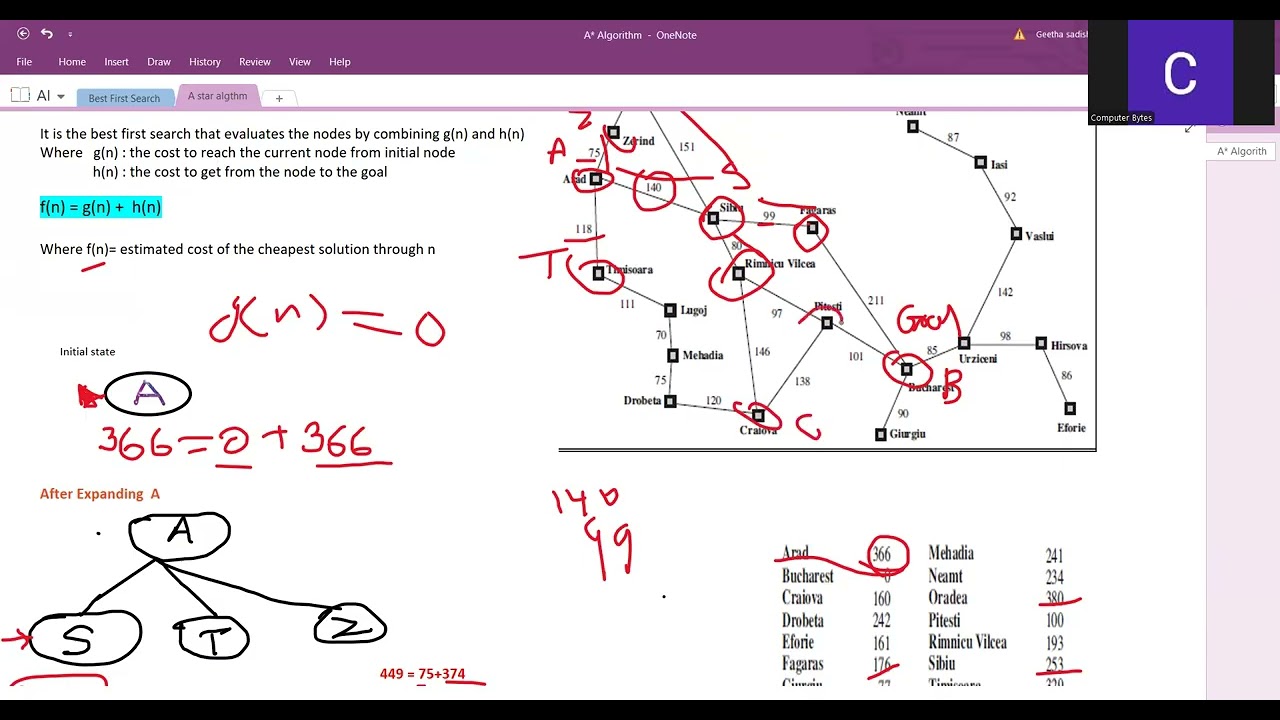This screenshot has width=1280, height=720.
Task: Open the Best First Search section tab
Action: point(124,98)
